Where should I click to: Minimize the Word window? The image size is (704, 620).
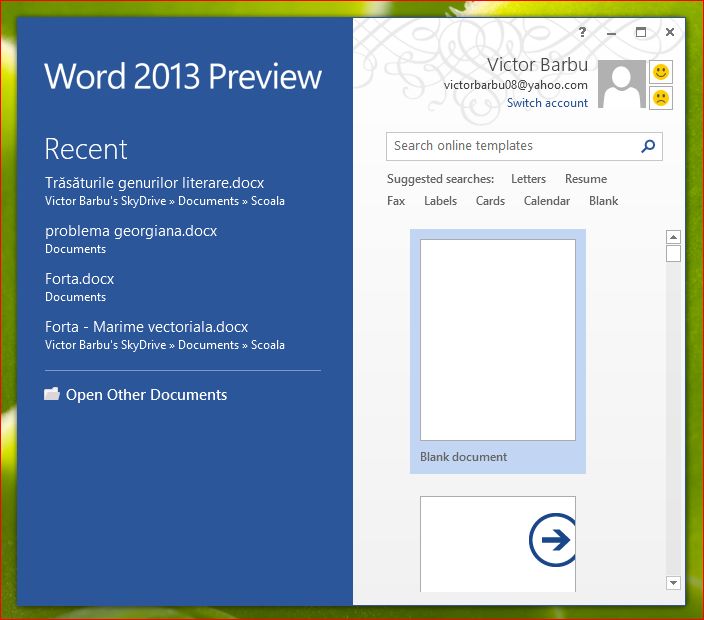point(611,32)
